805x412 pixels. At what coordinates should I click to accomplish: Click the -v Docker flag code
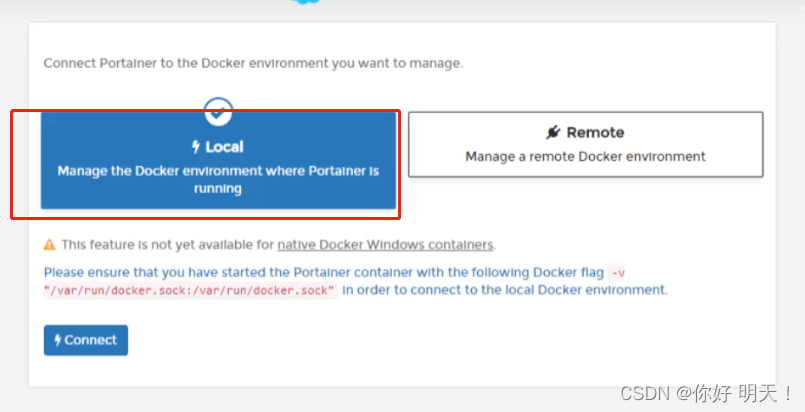[618, 272]
